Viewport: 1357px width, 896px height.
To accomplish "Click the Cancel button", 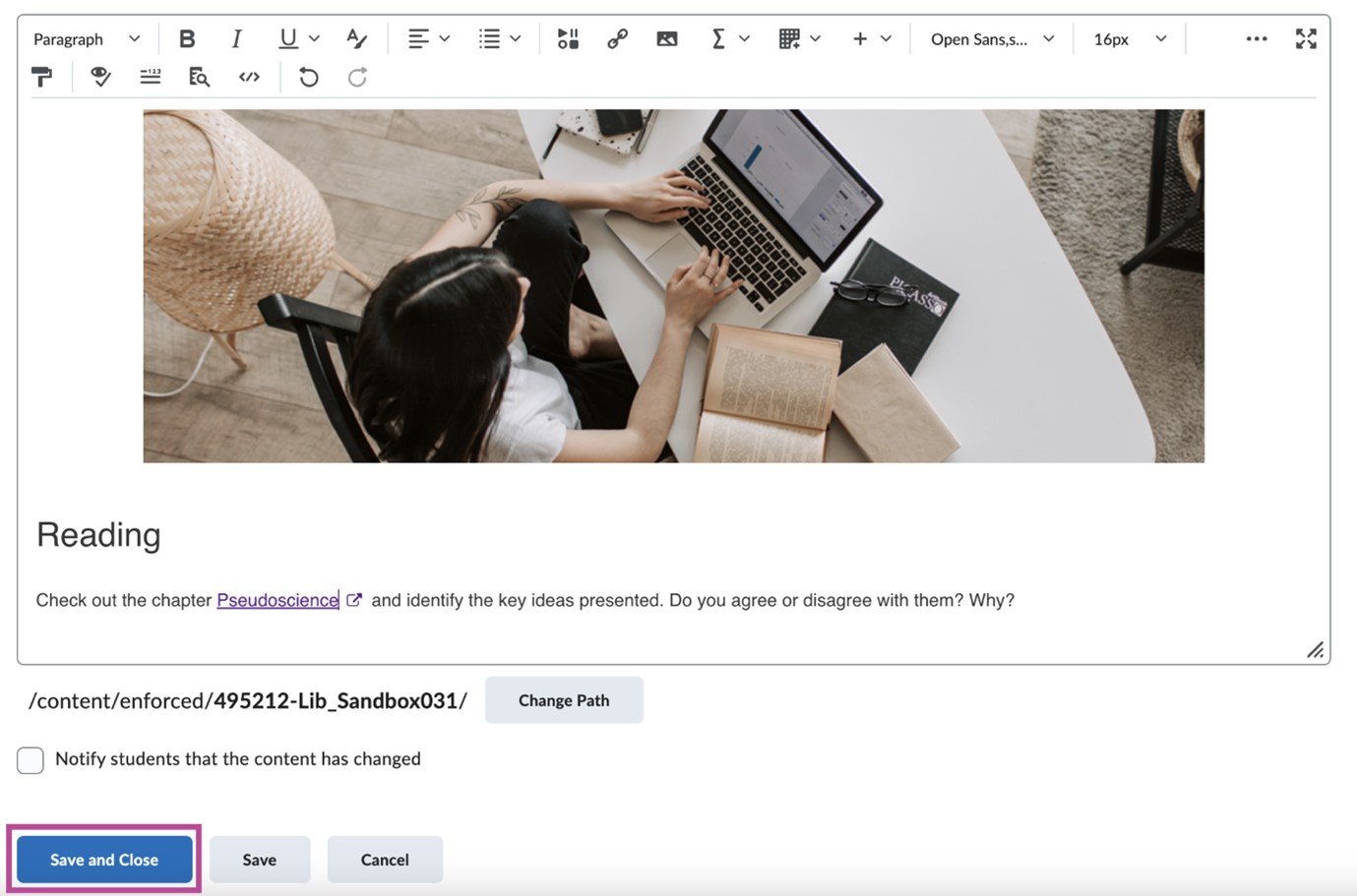I will pyautogui.click(x=385, y=860).
